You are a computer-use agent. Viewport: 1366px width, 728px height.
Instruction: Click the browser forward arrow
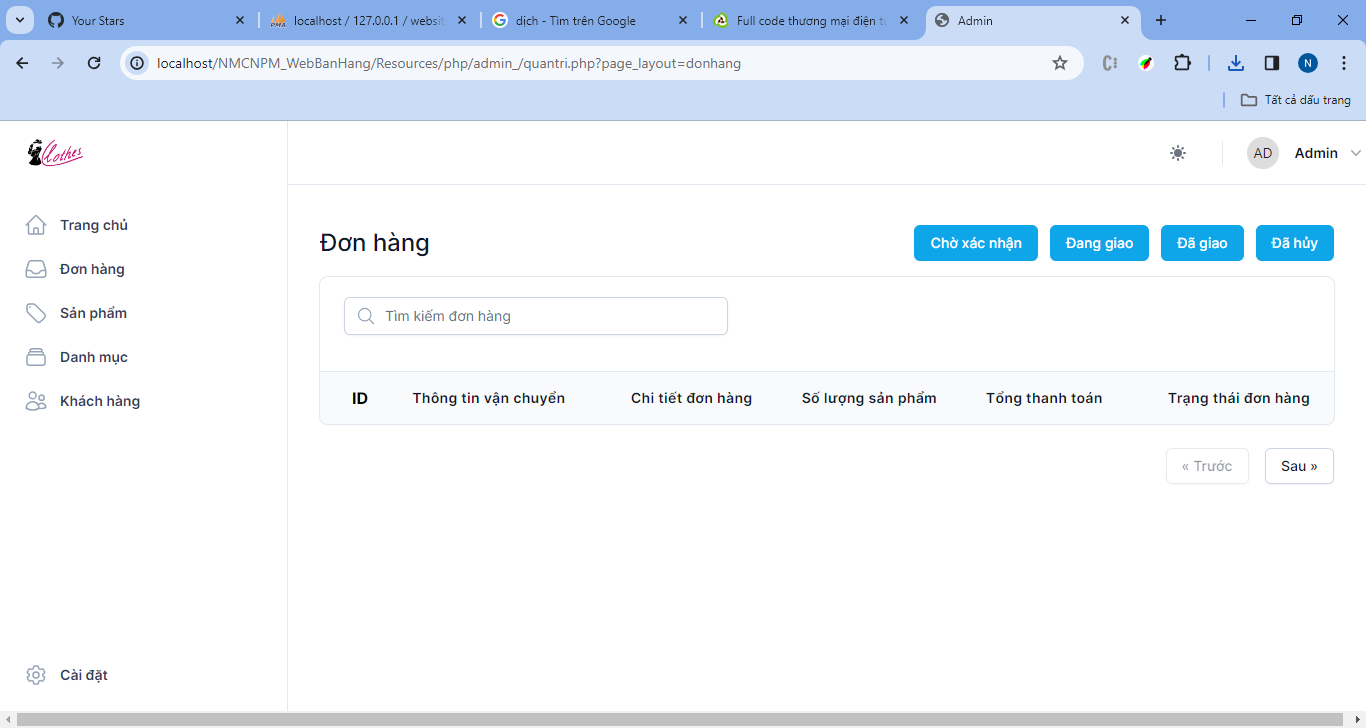58,63
